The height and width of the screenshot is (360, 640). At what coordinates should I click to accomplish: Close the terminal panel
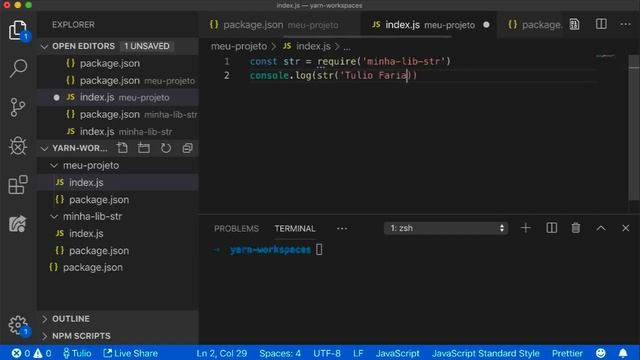(625, 228)
